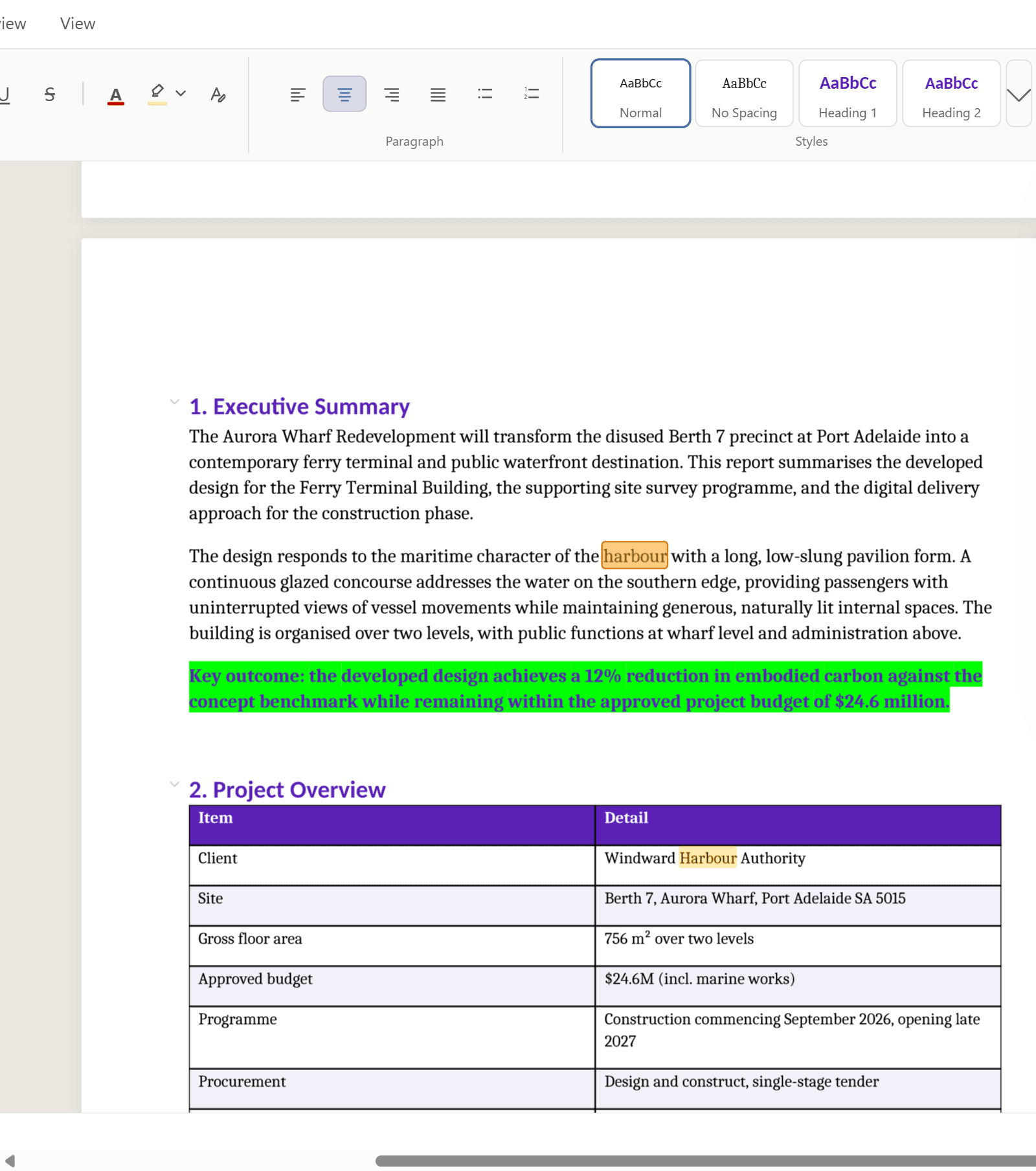The width and height of the screenshot is (1036, 1171).
Task: Click the Windward Harbour Authority cell
Action: coord(798,865)
